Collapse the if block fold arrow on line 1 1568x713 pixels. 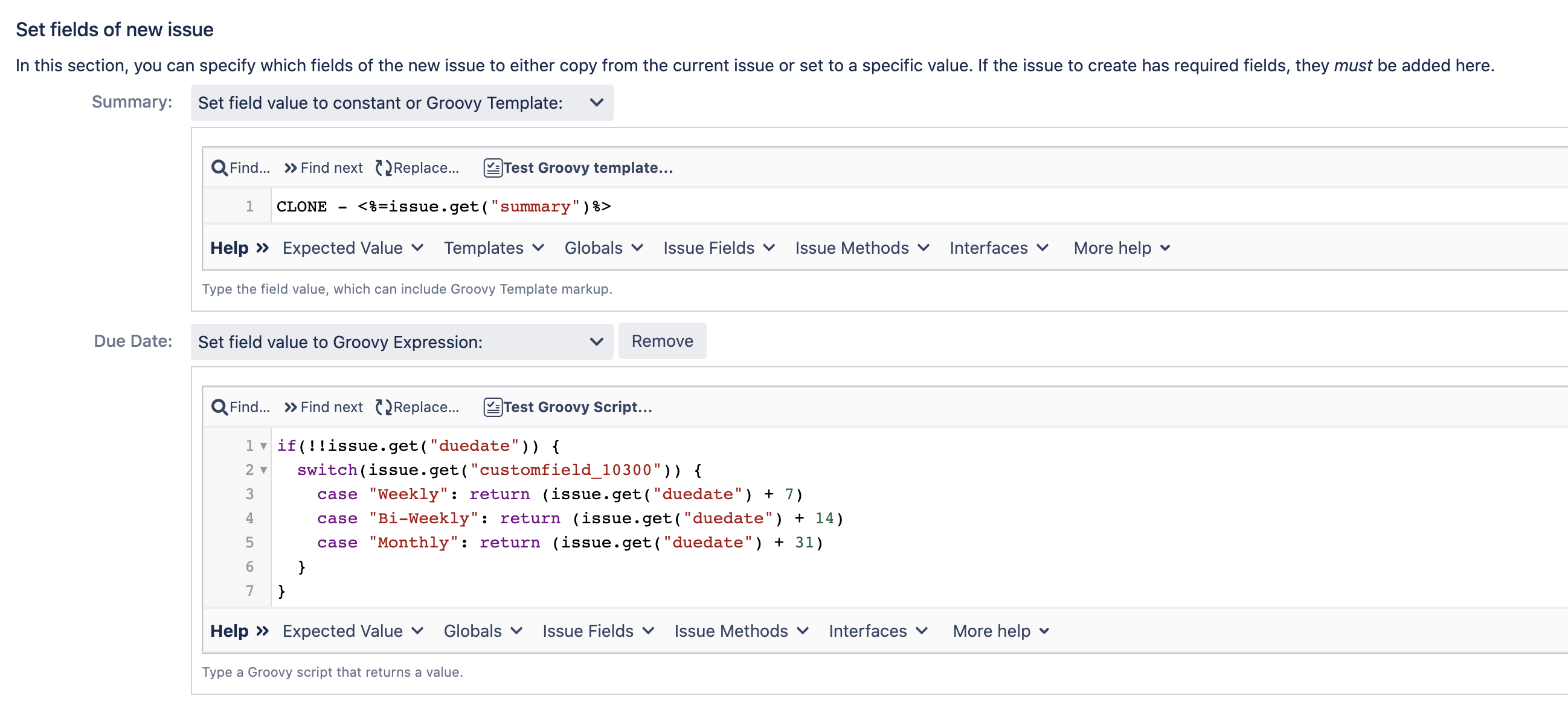[x=263, y=446]
